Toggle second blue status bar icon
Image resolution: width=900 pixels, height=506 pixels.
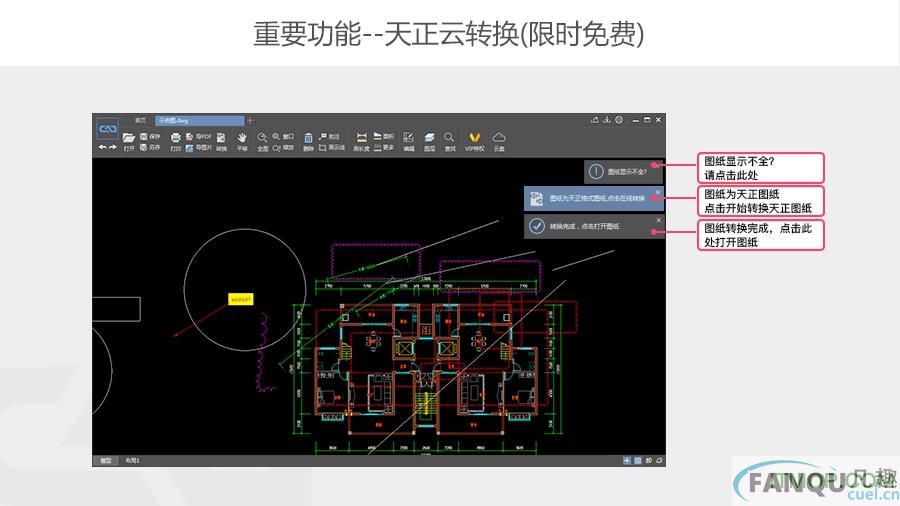tap(638, 461)
